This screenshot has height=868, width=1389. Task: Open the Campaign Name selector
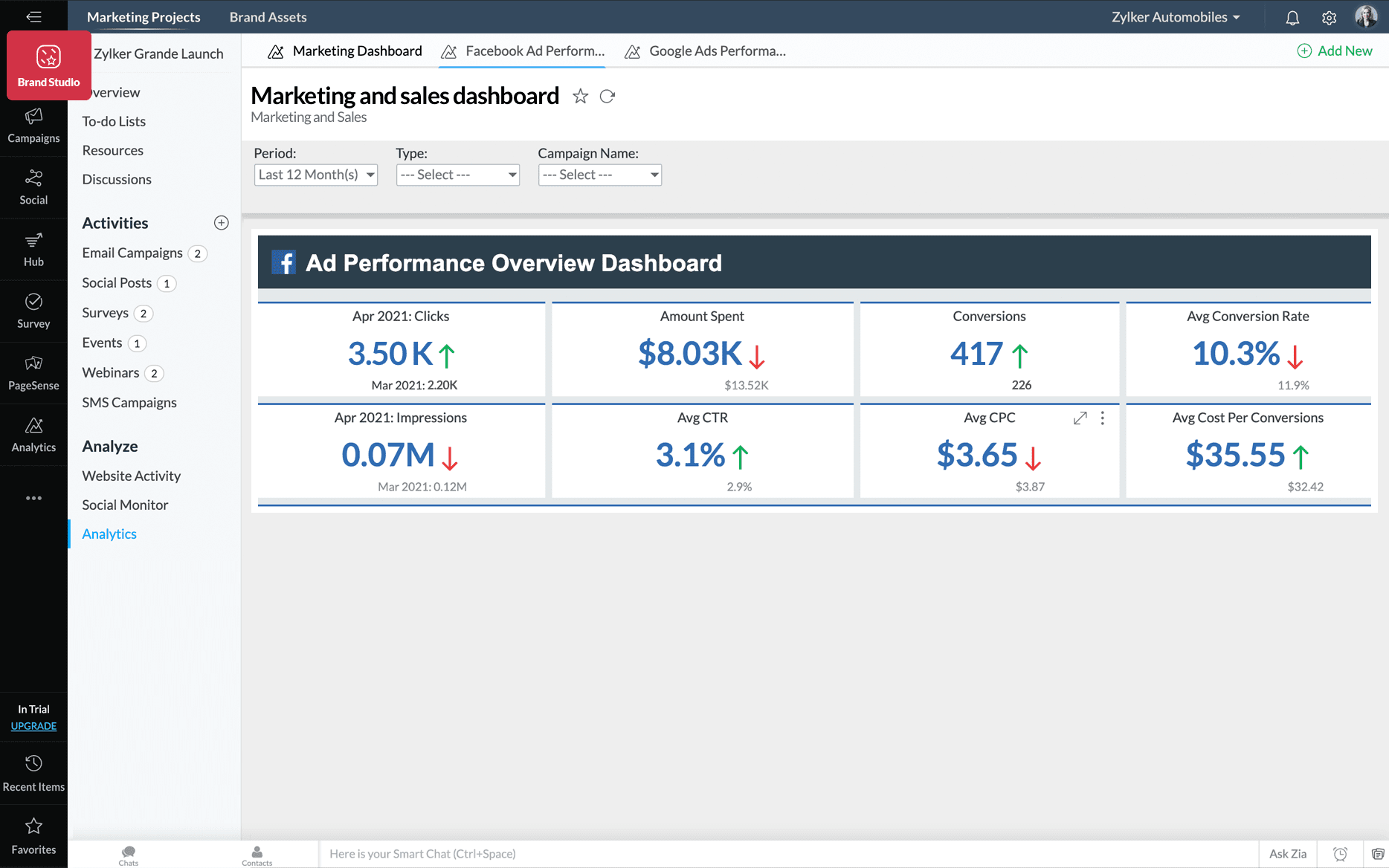click(x=599, y=175)
